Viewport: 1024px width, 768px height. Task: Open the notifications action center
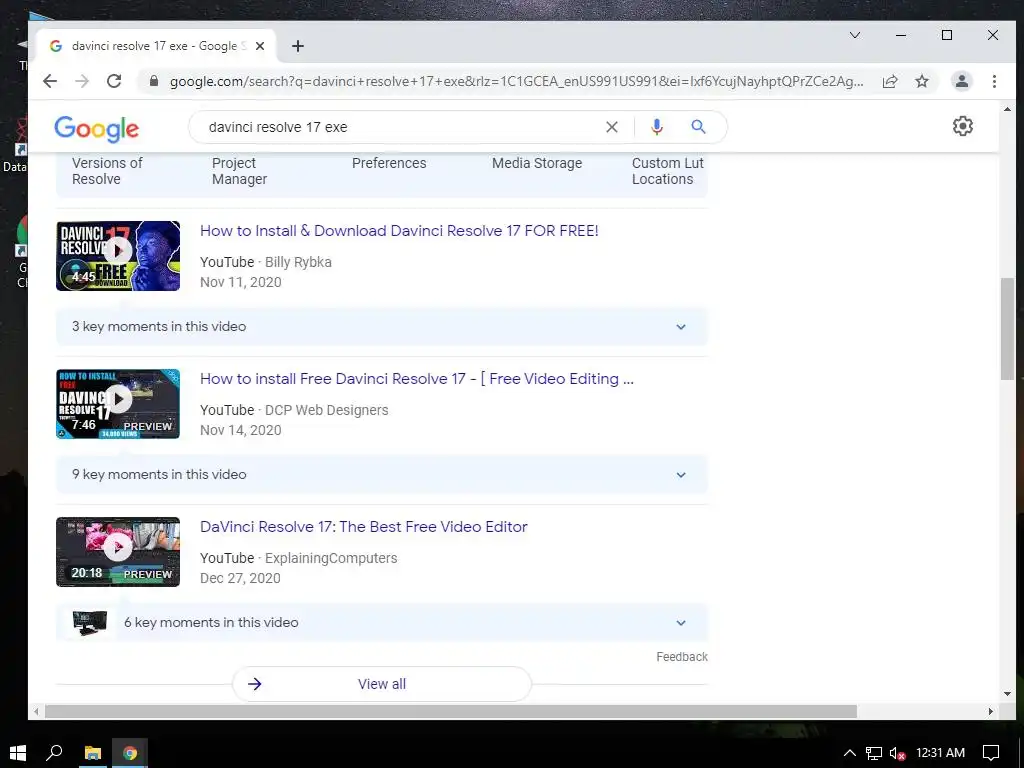point(991,753)
